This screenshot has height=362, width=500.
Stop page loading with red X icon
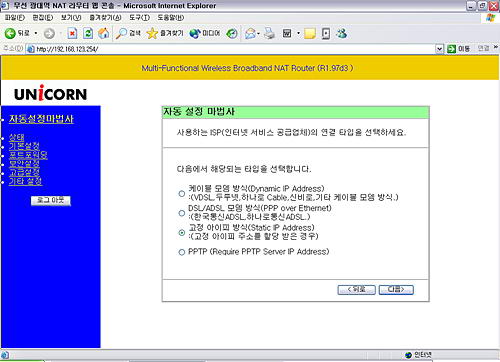pos(72,33)
